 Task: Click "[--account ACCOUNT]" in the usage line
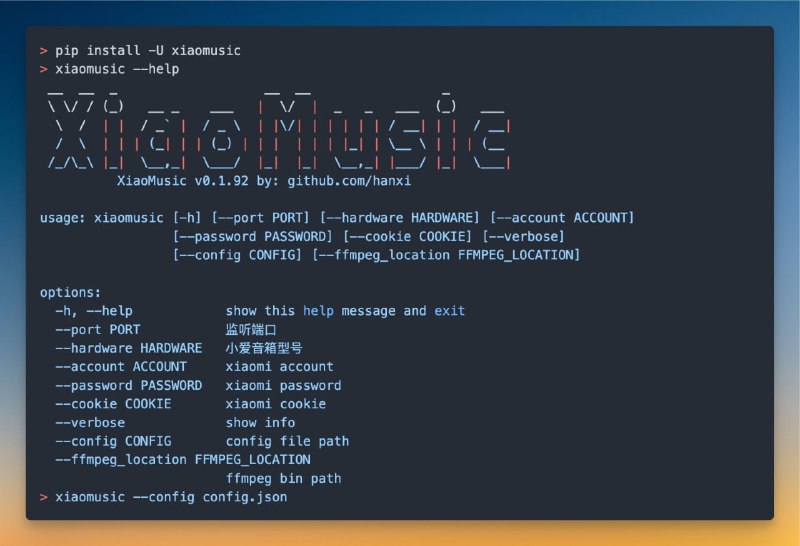click(562, 217)
